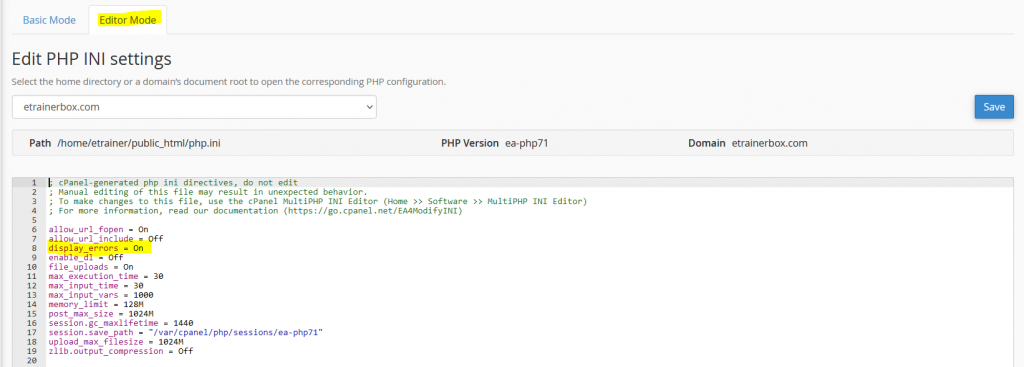Screen dimensions: 1024x367
Task: Click the session.save_path line
Action: point(186,332)
